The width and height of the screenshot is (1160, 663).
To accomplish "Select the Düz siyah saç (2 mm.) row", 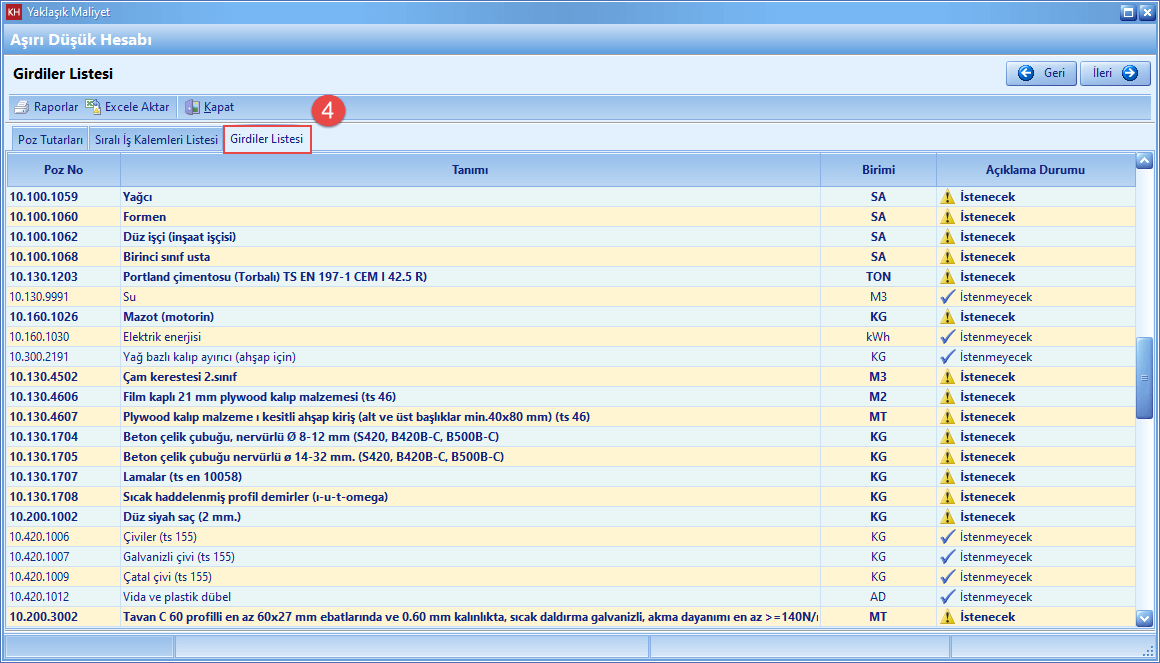I will coord(470,517).
